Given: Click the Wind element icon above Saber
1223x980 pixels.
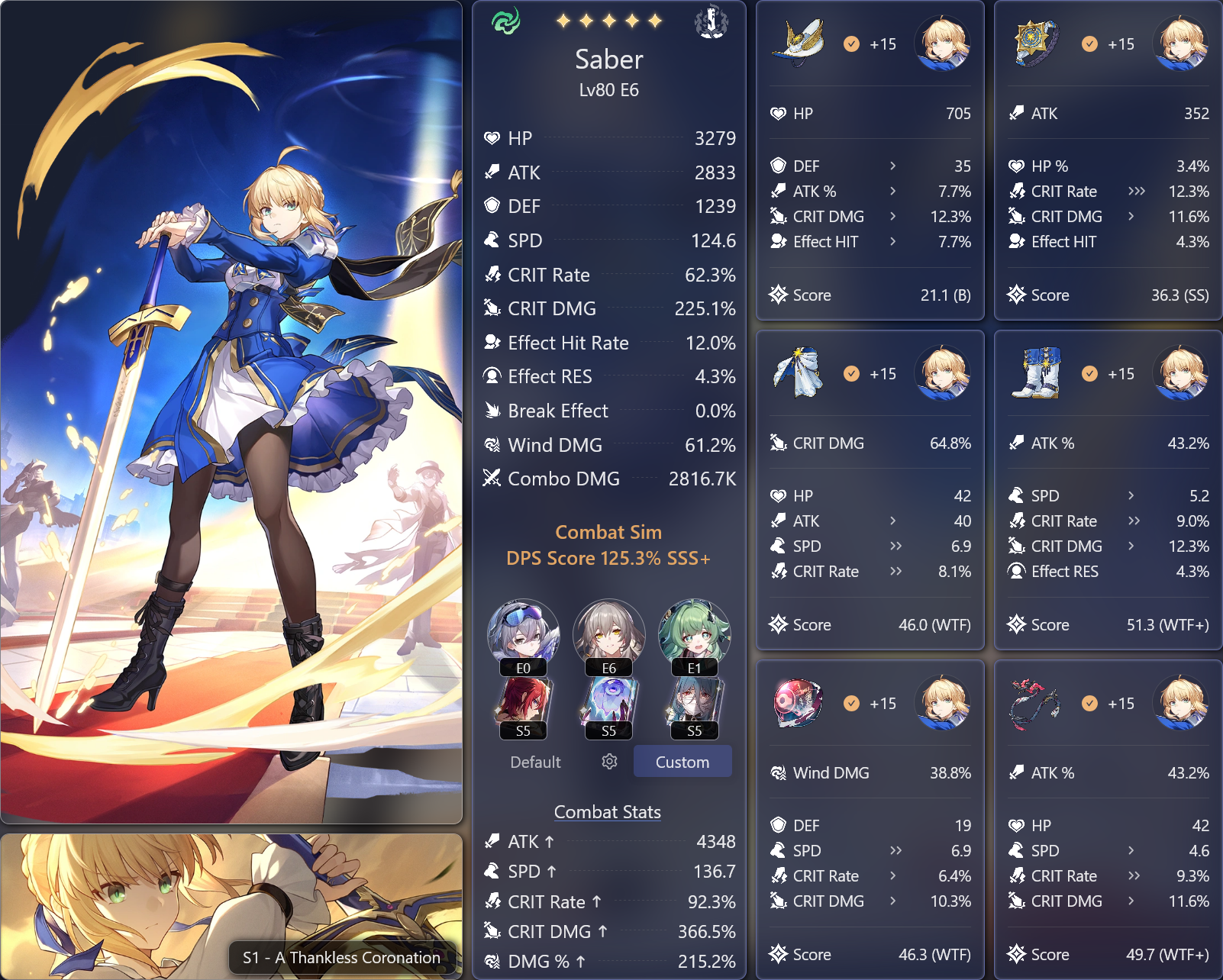Looking at the screenshot, I should click(505, 21).
